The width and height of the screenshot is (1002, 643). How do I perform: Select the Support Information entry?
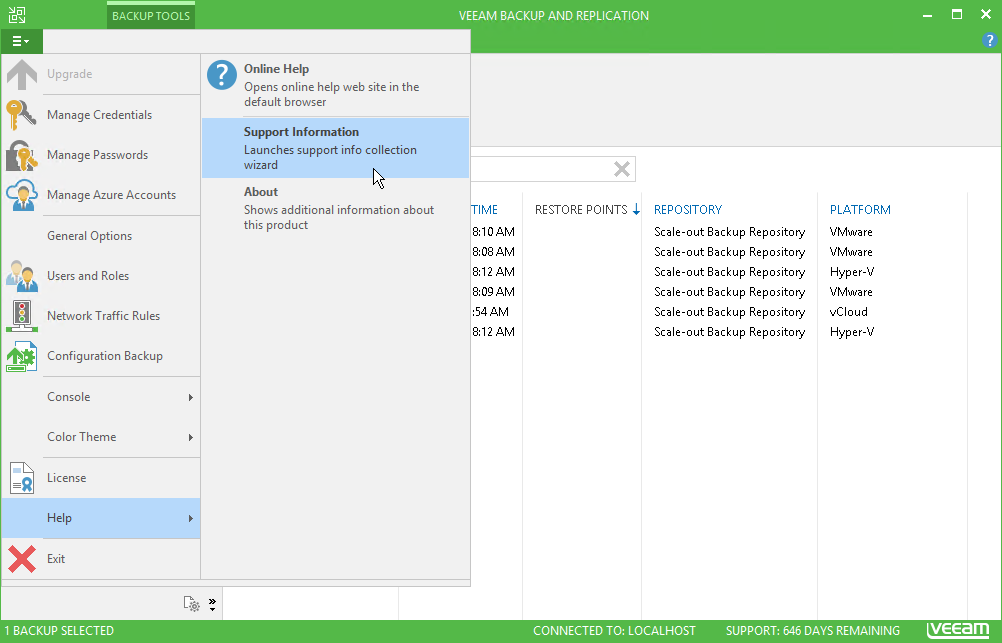335,148
